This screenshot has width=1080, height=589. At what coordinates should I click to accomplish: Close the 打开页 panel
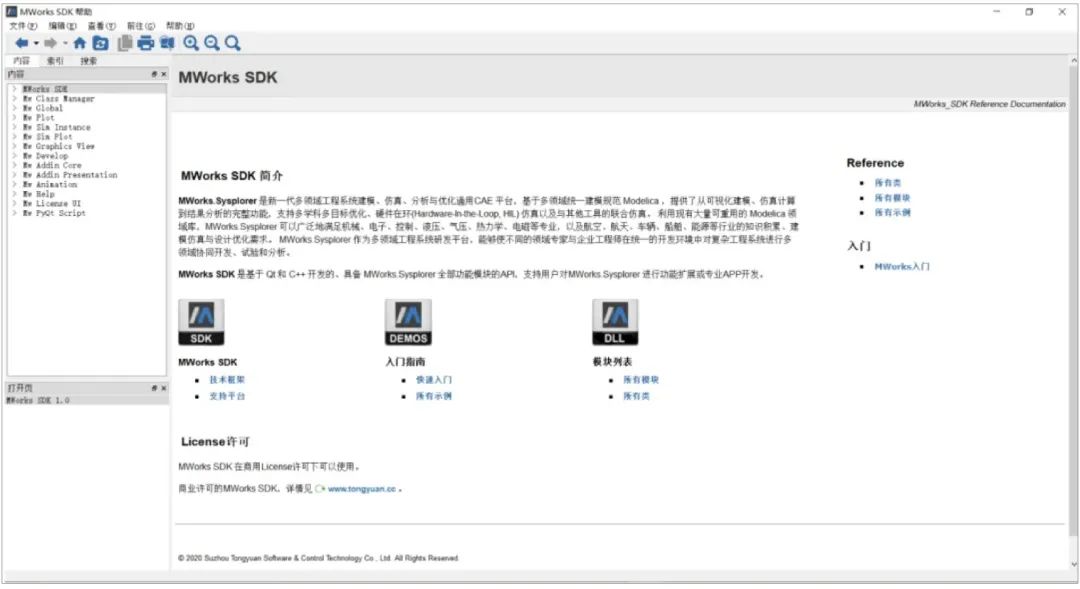click(164, 389)
